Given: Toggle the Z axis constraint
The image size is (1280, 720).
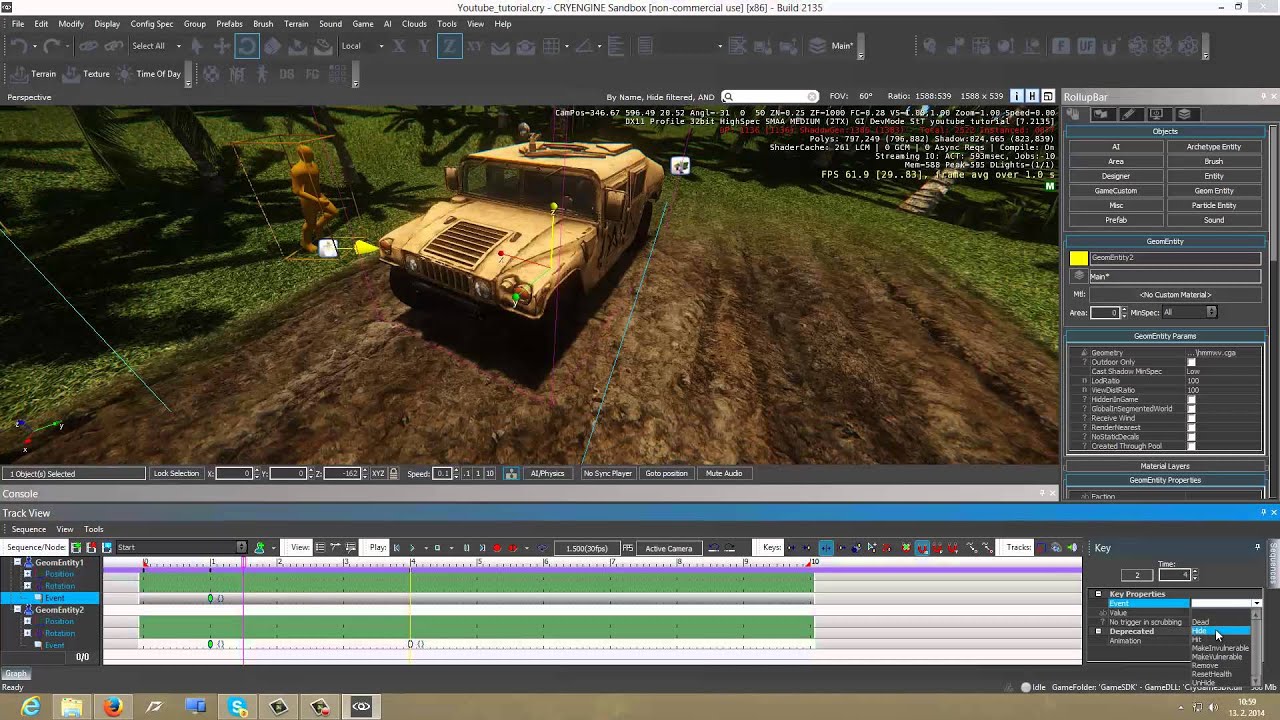Looking at the screenshot, I should (449, 46).
